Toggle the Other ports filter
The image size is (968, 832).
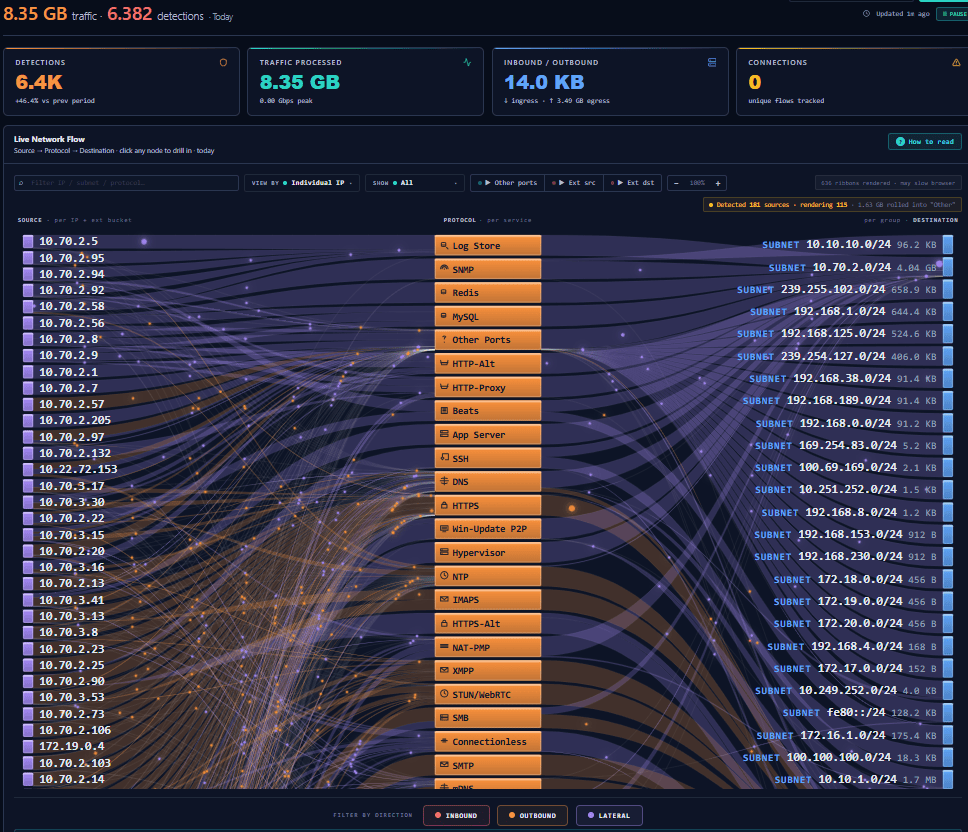pyautogui.click(x=507, y=183)
